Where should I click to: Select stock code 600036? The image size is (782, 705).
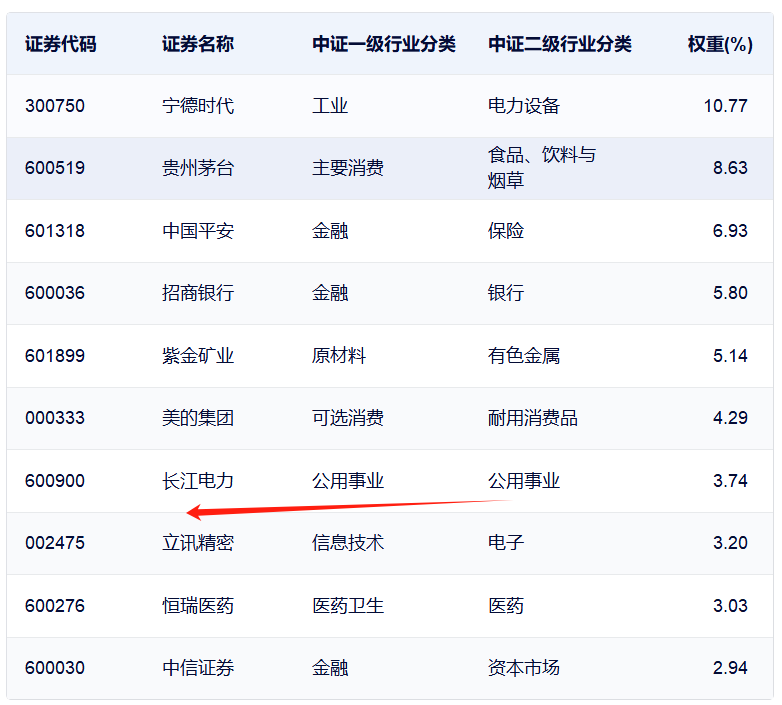pyautogui.click(x=55, y=293)
